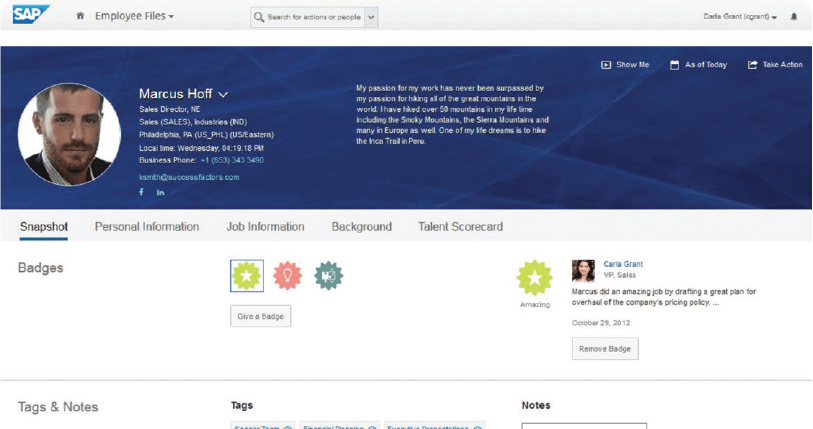Click the Take Action share icon

(752, 65)
